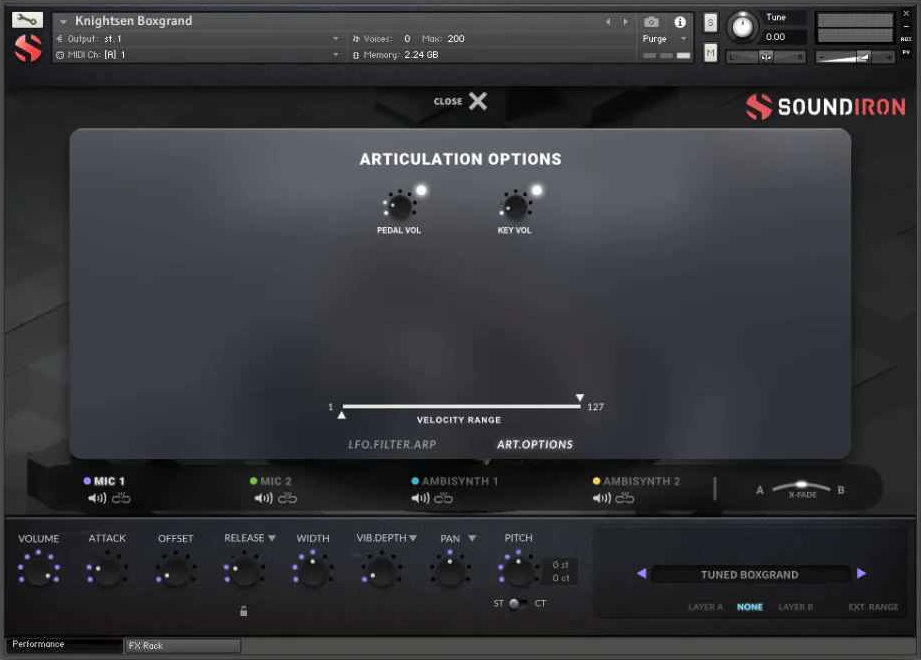Click the lock icon below the Release knob
This screenshot has height=660, width=921.
(x=243, y=610)
